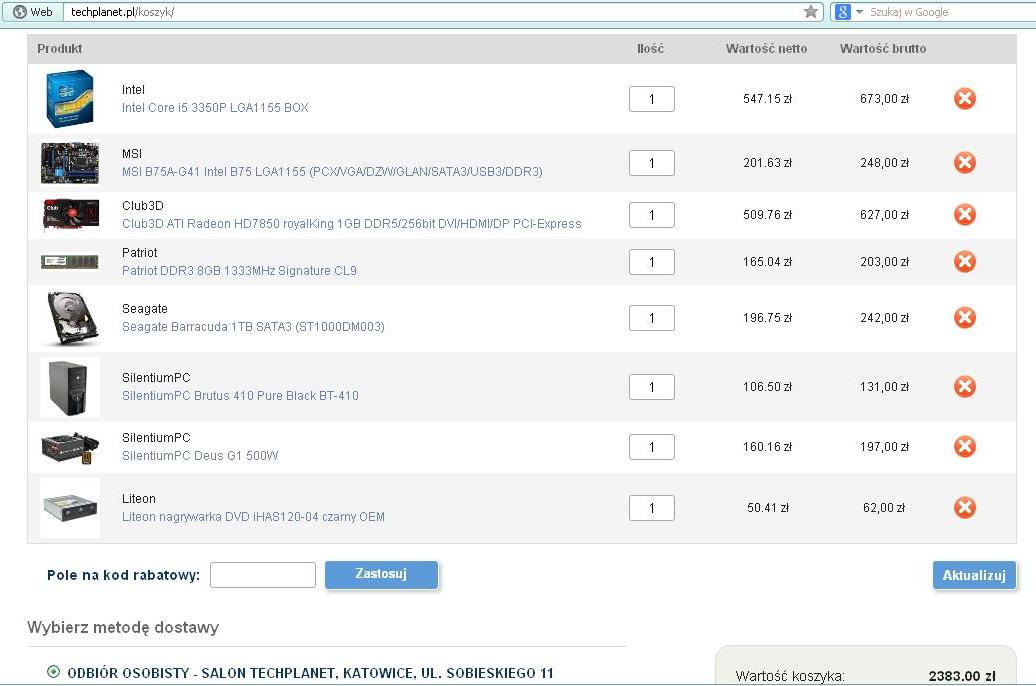Remove SilentiumPC Brutus 410 case from cart
The image size is (1036, 686).
tap(965, 387)
